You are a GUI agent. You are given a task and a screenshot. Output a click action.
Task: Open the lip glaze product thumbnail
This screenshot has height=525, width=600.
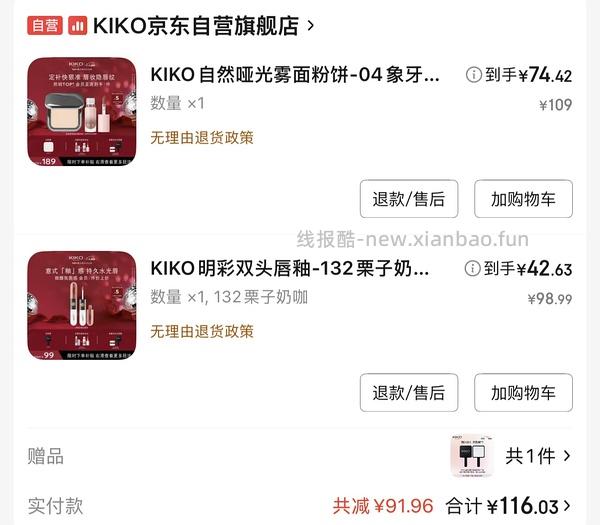click(82, 305)
